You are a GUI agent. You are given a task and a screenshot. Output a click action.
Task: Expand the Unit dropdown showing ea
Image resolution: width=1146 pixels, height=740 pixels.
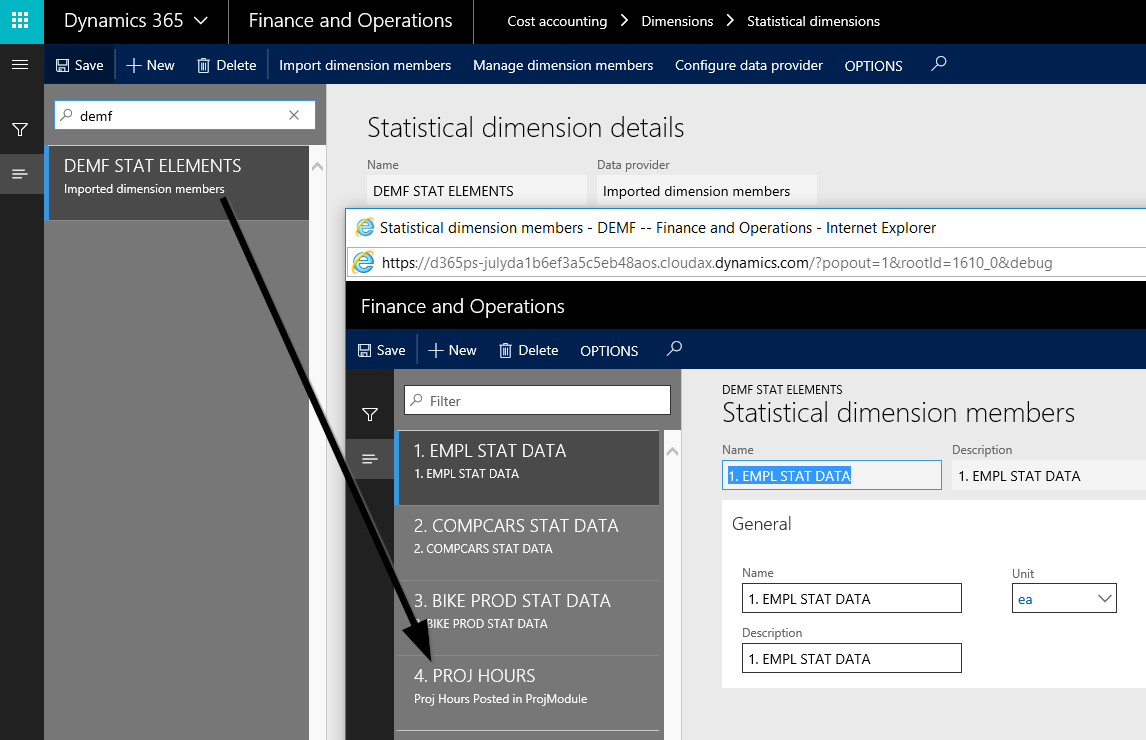pyautogui.click(x=1105, y=599)
